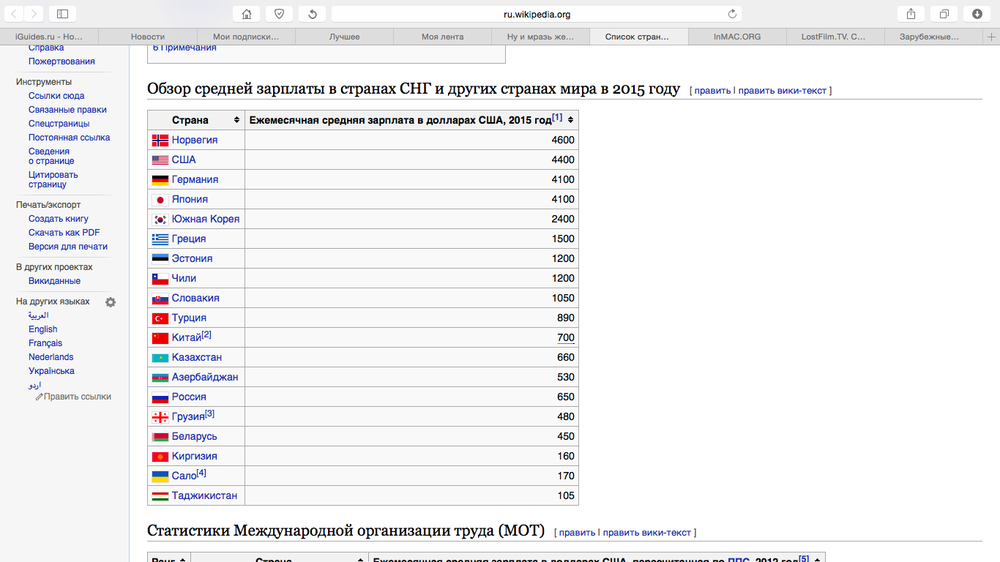The height and width of the screenshot is (562, 1000).
Task: Switch to English language version
Action: 43,329
